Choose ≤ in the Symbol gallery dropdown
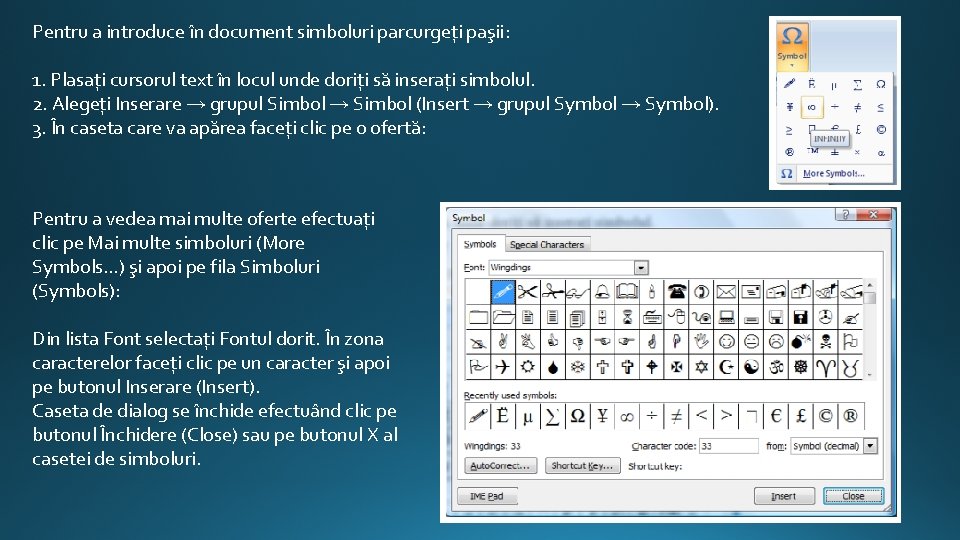The height and width of the screenshot is (540, 960). (x=880, y=107)
